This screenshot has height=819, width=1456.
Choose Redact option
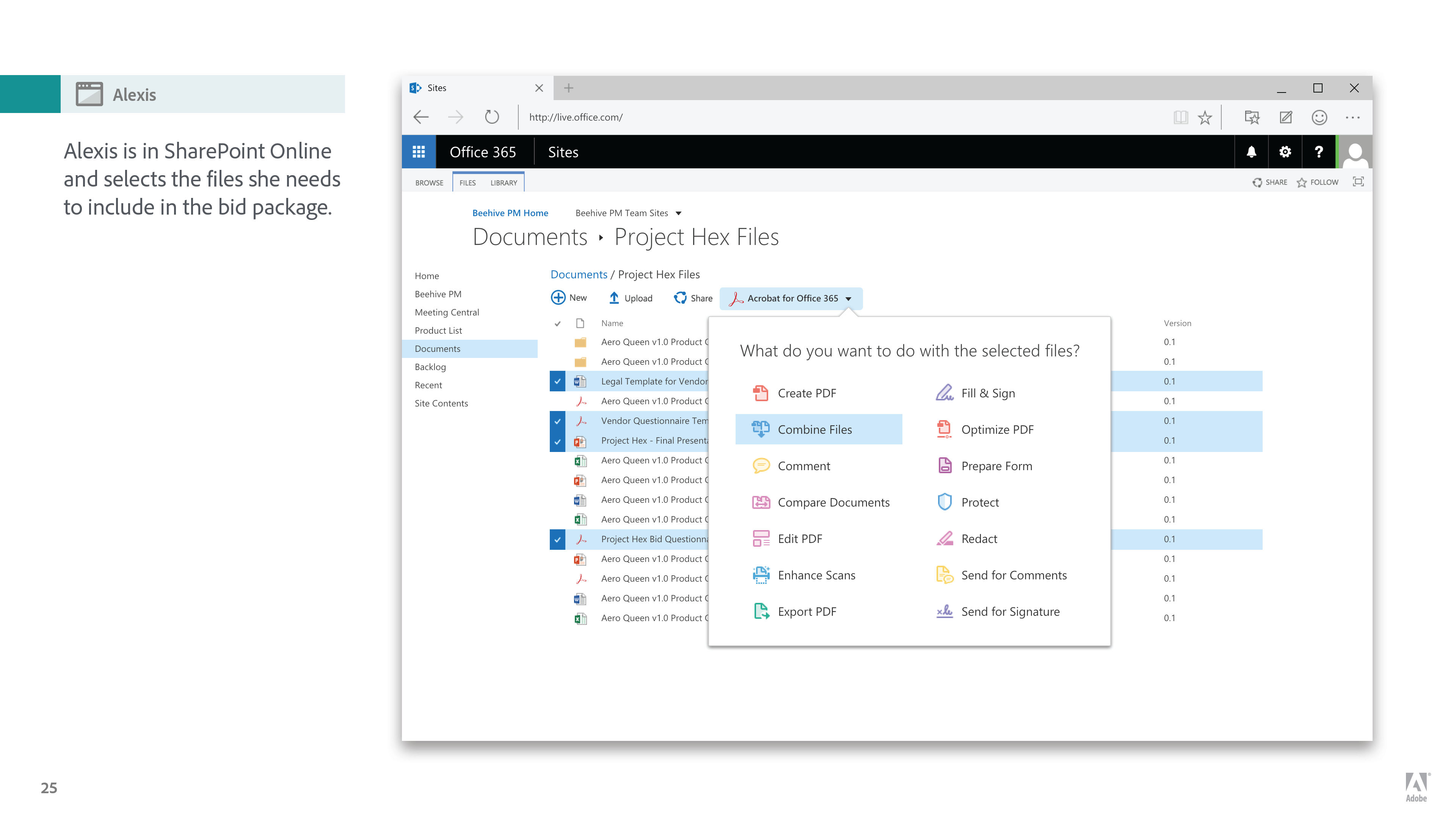tap(966, 539)
